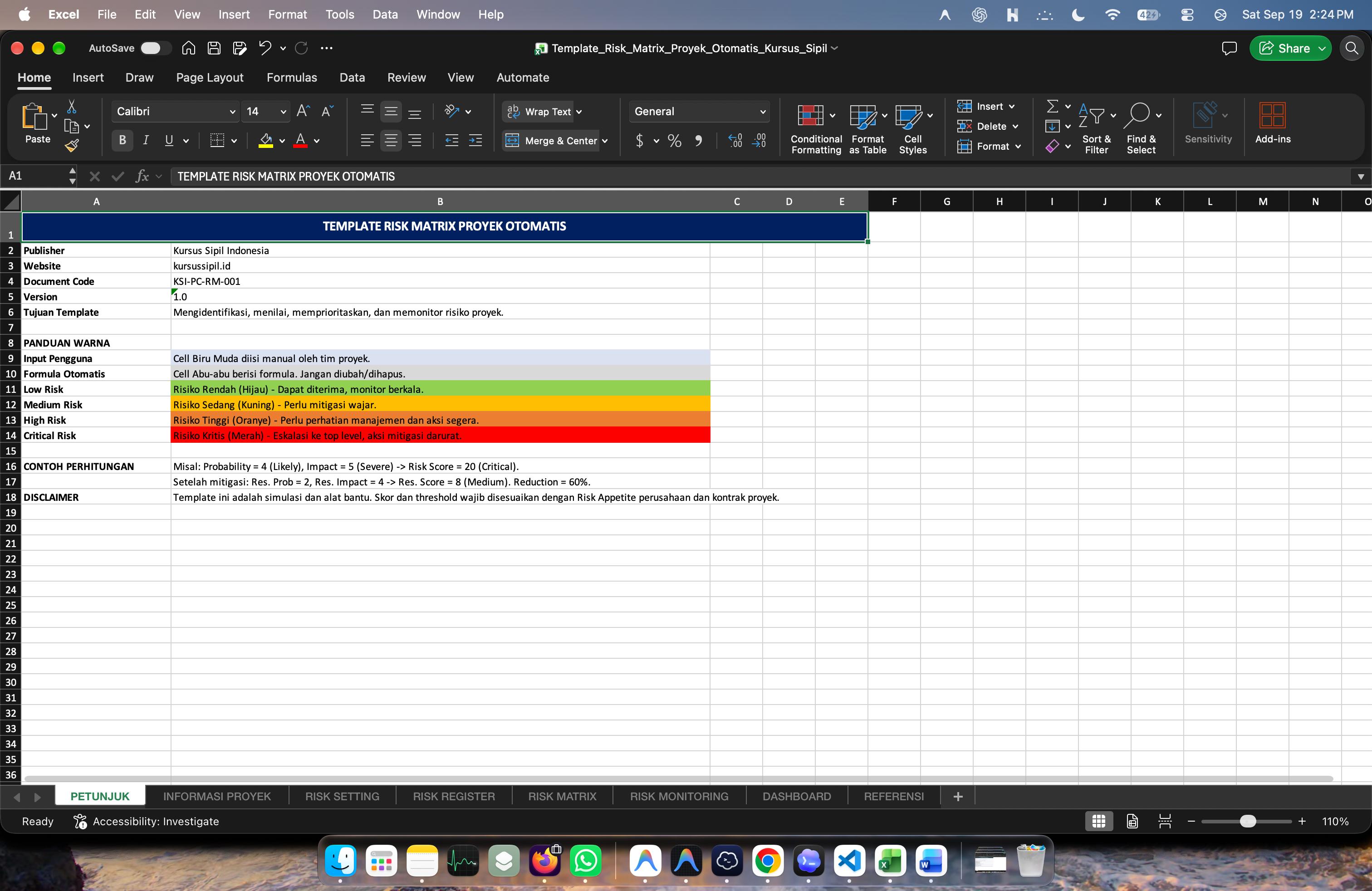Open Add-ins from the ribbon
The image size is (1372, 891).
point(1272,124)
